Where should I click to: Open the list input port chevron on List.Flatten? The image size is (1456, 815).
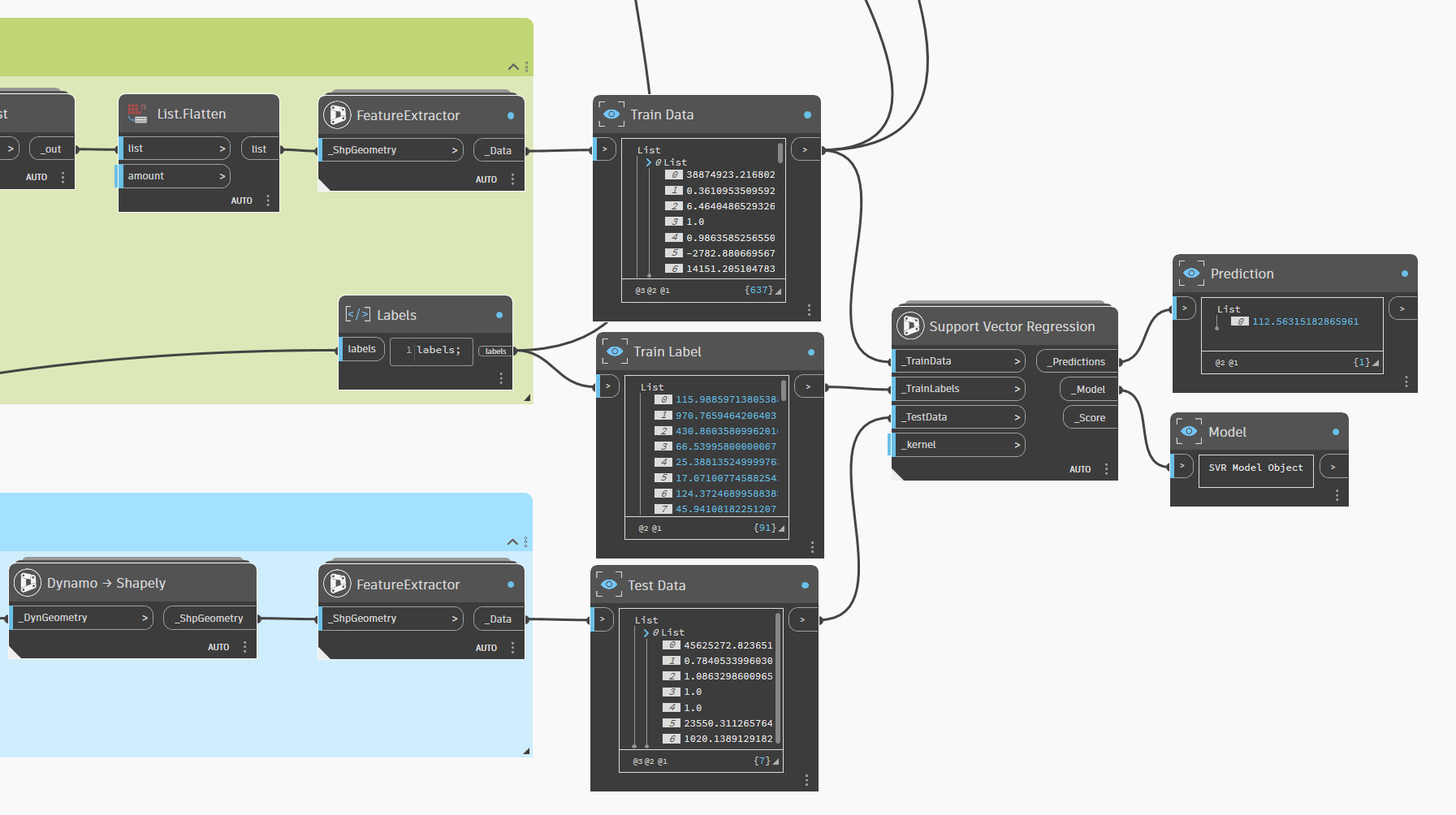click(222, 149)
